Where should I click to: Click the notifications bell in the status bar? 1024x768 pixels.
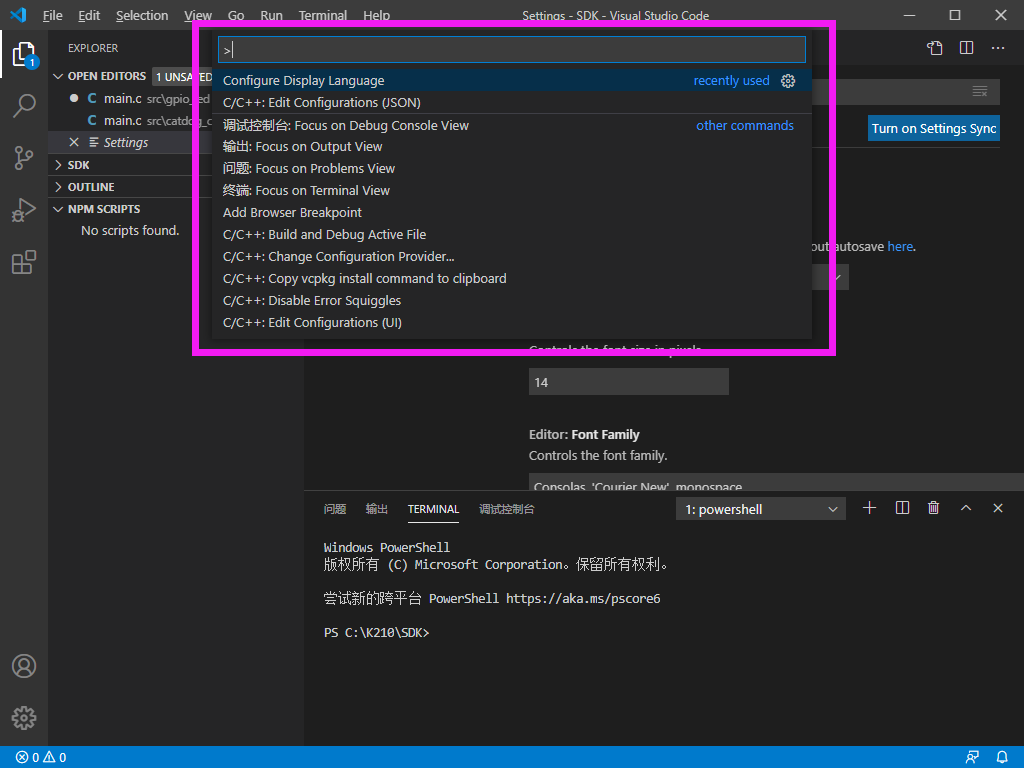[1001, 757]
